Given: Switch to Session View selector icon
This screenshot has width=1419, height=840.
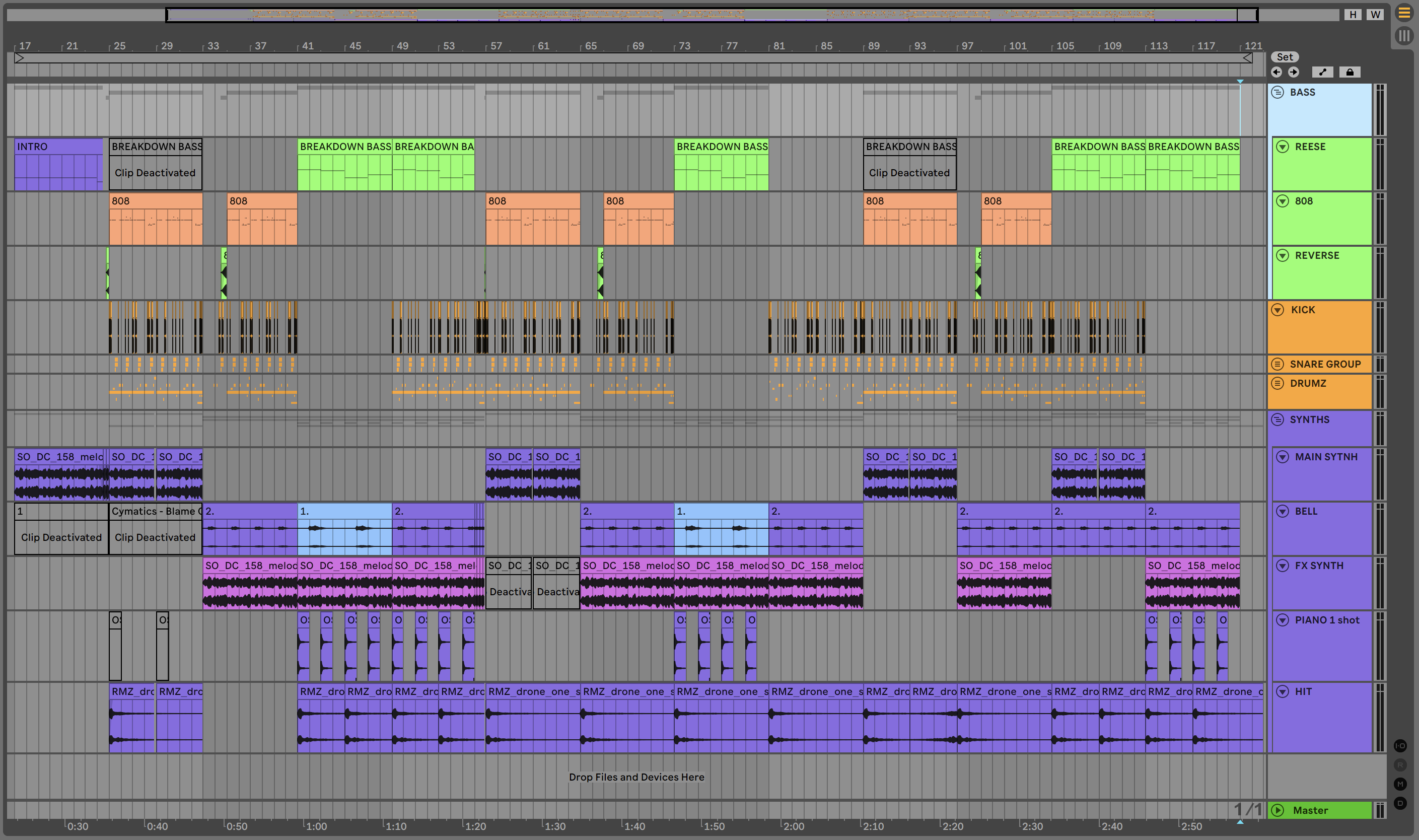Looking at the screenshot, I should (x=1404, y=36).
